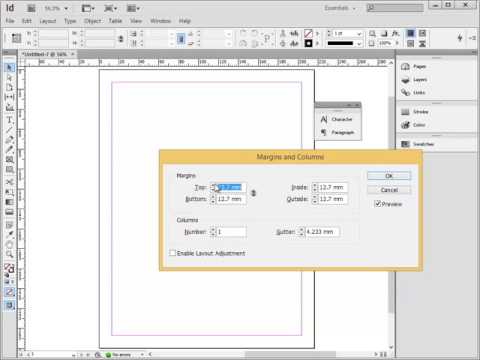Open Adobe Bridge from the application bar
The image size is (480, 360).
tap(31, 8)
